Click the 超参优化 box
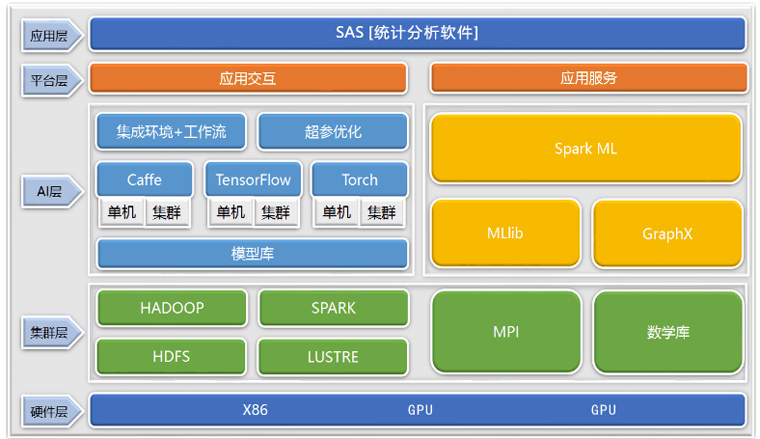The height and width of the screenshot is (439, 760). [333, 131]
